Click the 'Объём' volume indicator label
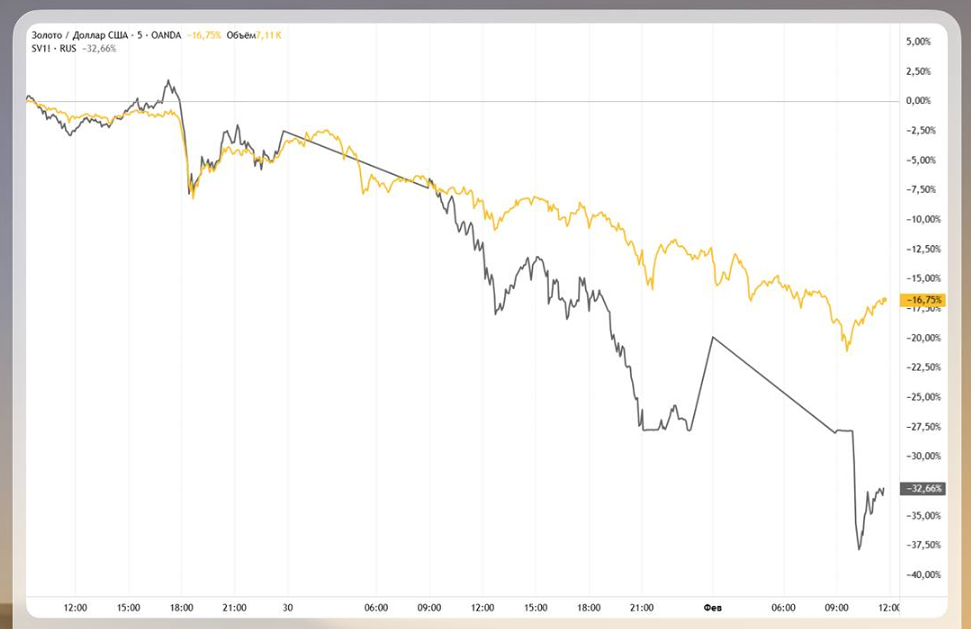This screenshot has height=629, width=971. 241,35
